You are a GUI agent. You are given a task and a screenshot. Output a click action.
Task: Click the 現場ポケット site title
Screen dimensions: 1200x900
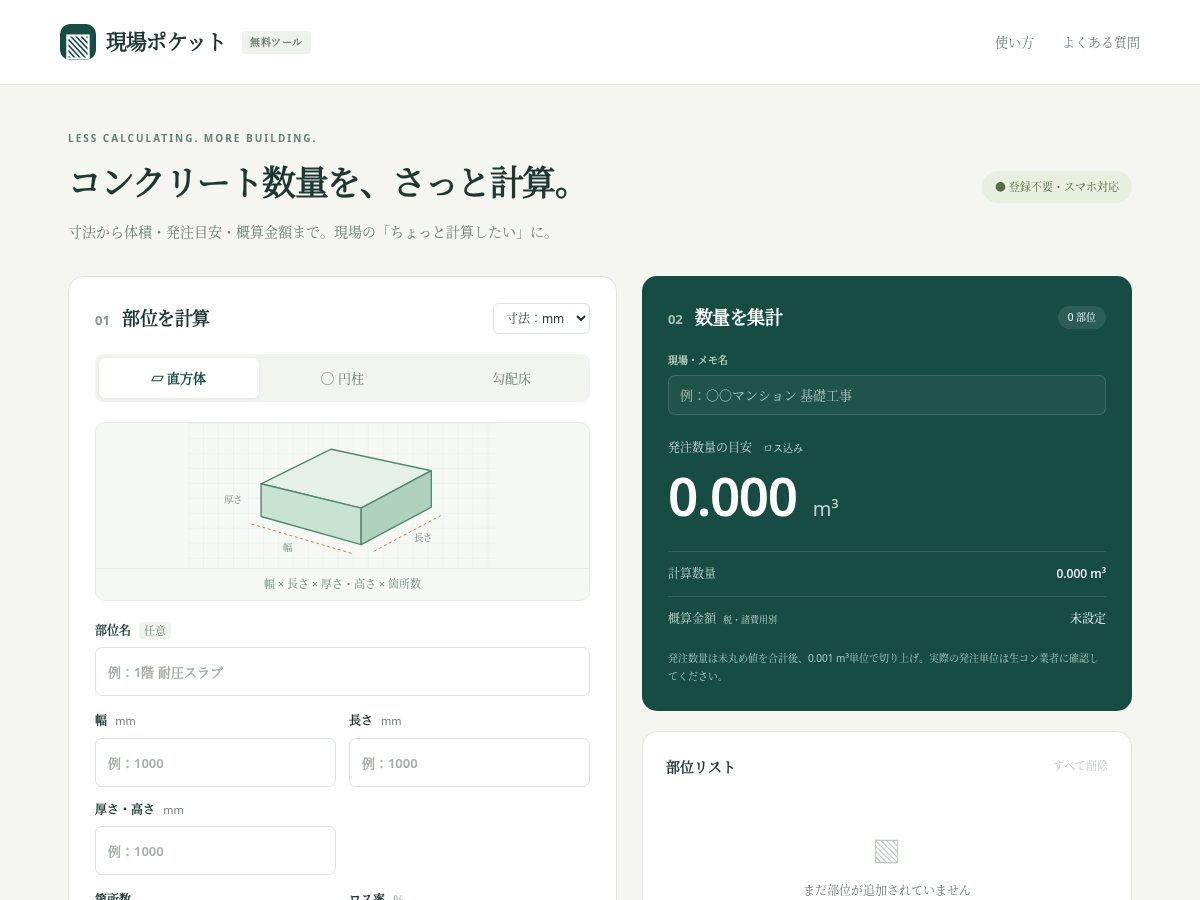[166, 42]
